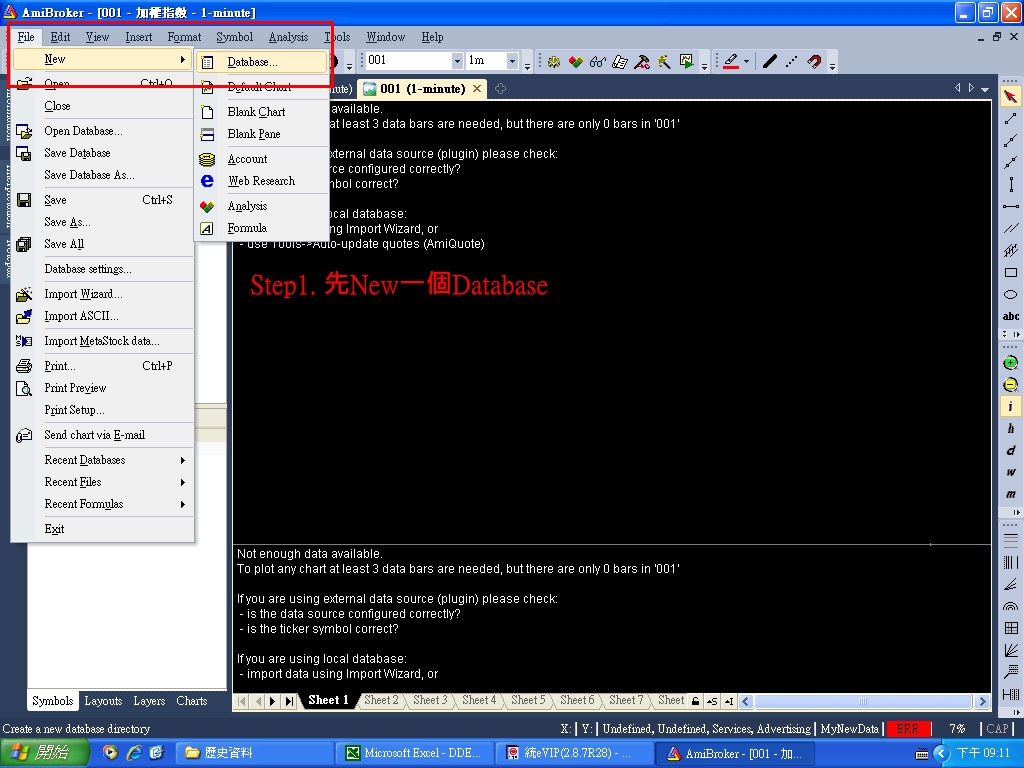The width and height of the screenshot is (1024, 768).
Task: Open the 1m interval dropdown
Action: (513, 61)
